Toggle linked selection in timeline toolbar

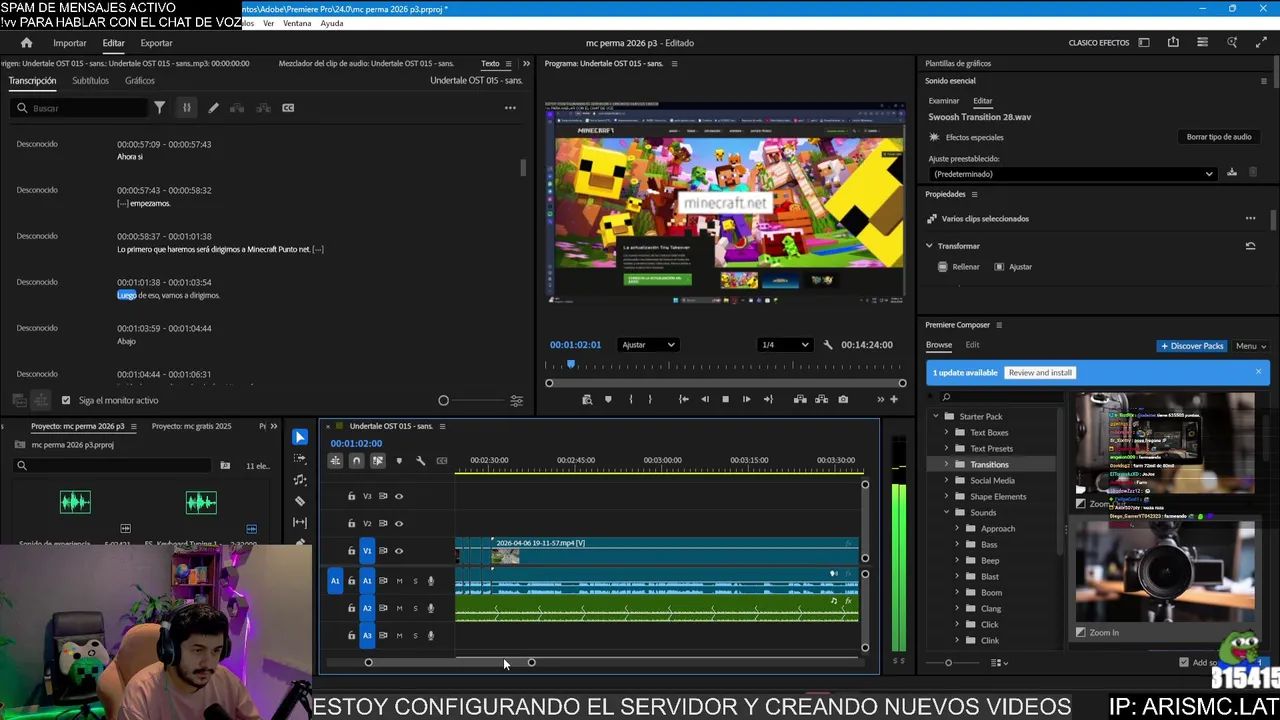point(377,461)
